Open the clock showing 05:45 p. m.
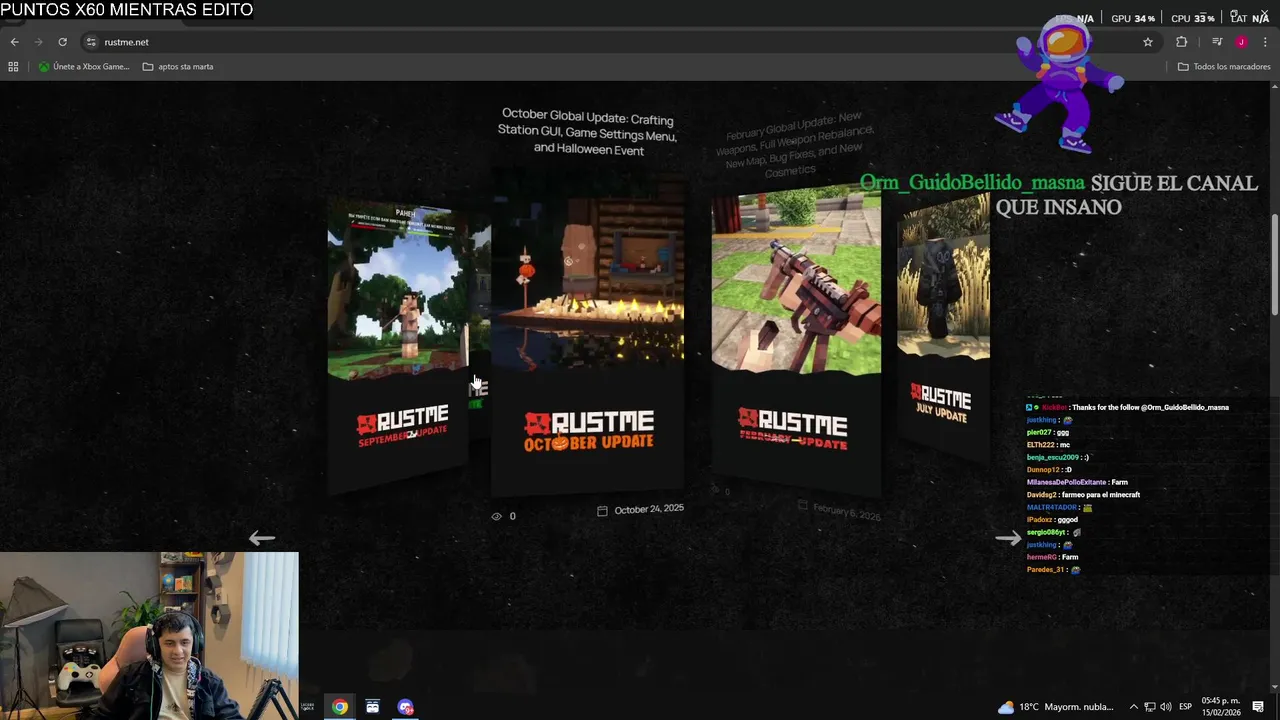Image resolution: width=1280 pixels, height=720 pixels. click(1221, 707)
